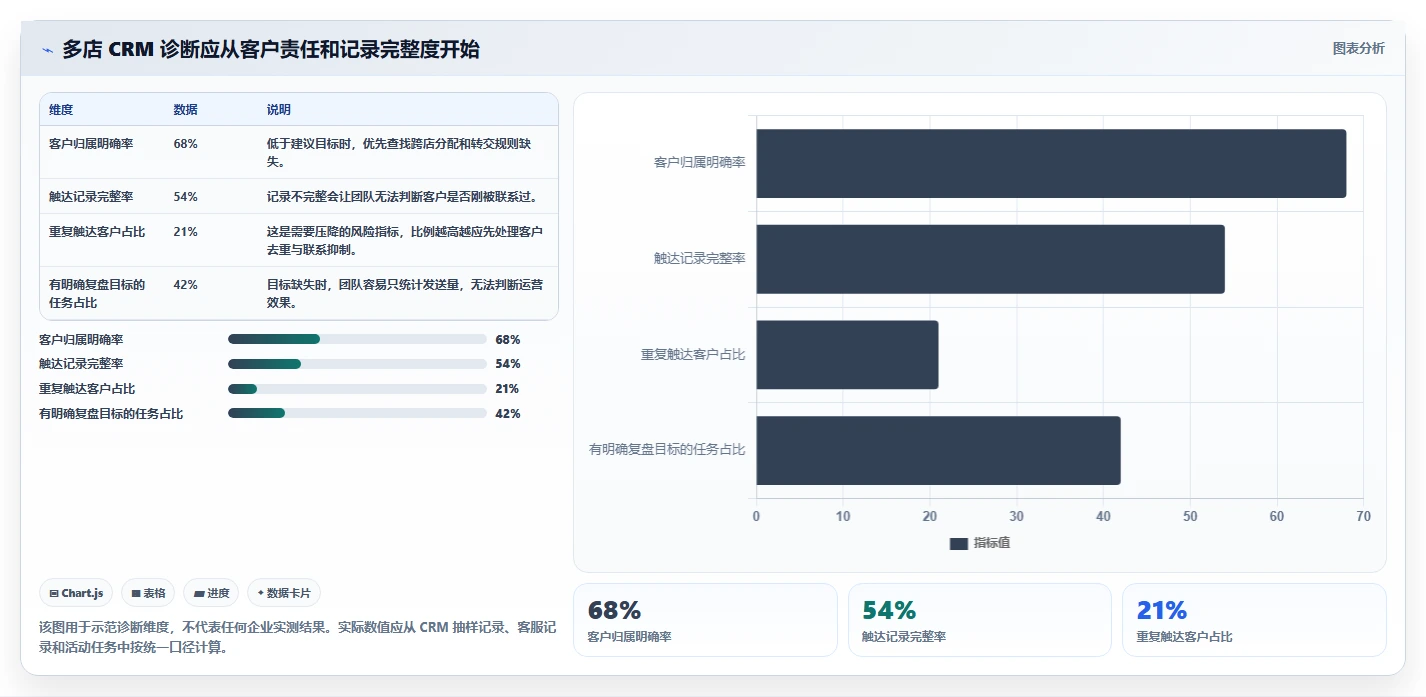Click the 进度 chip

click(x=211, y=593)
